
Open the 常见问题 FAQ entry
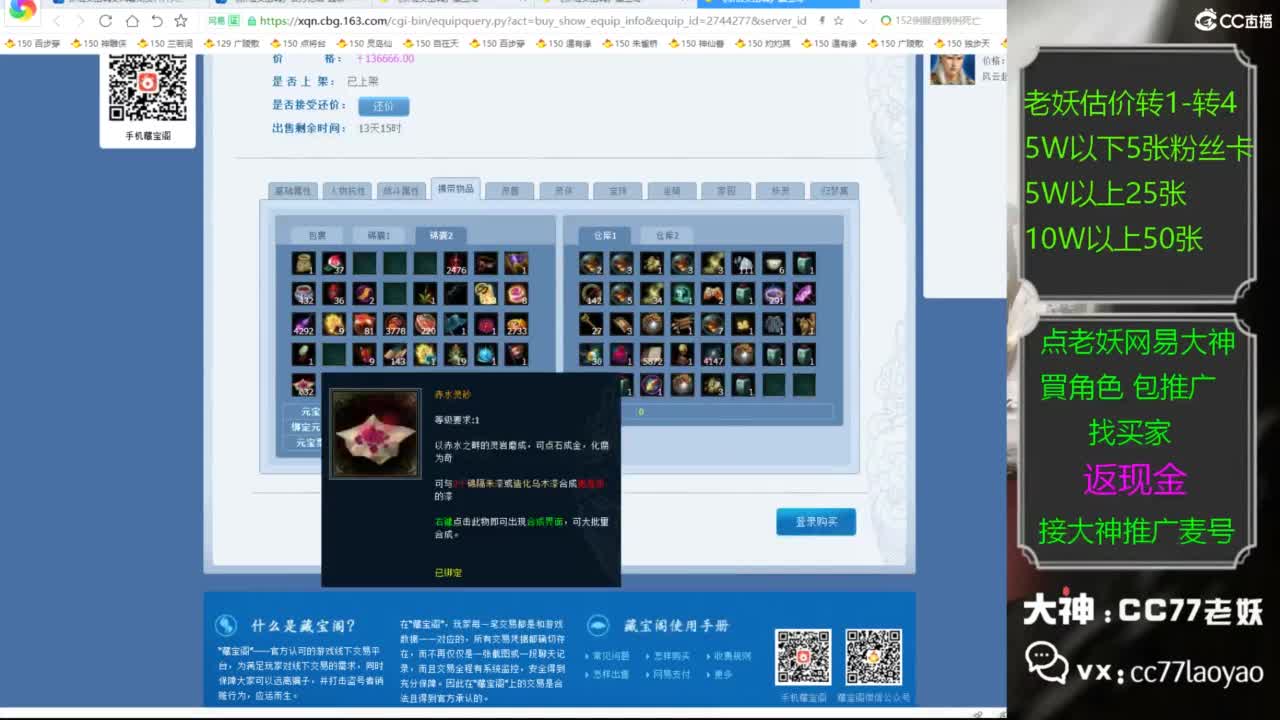click(613, 656)
